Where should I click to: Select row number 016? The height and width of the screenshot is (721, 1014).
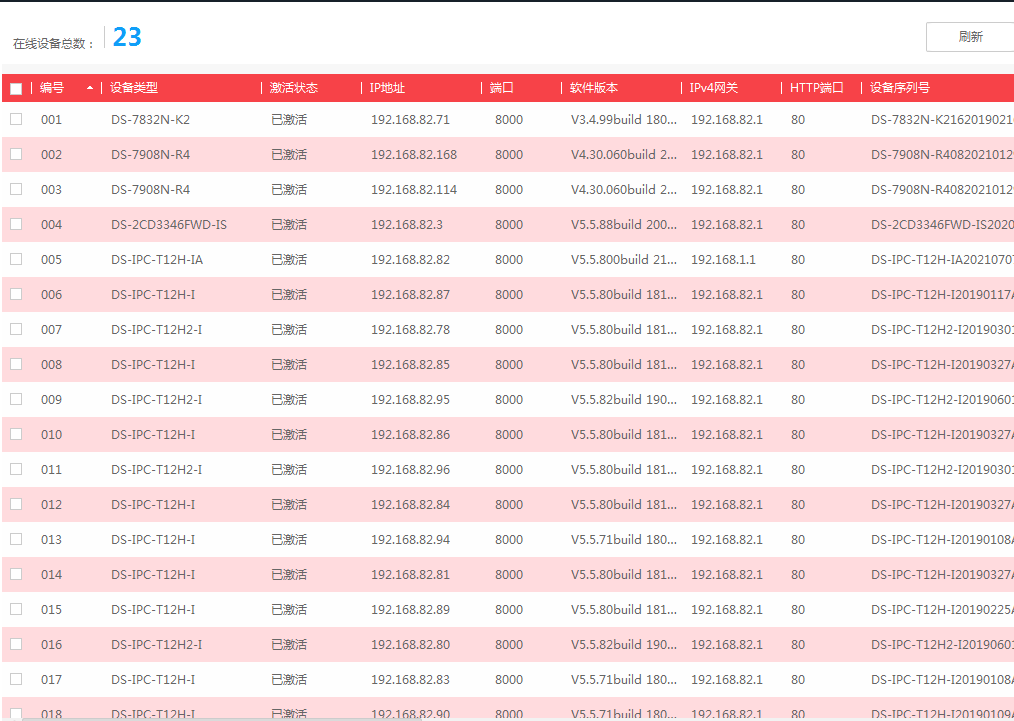coord(51,644)
